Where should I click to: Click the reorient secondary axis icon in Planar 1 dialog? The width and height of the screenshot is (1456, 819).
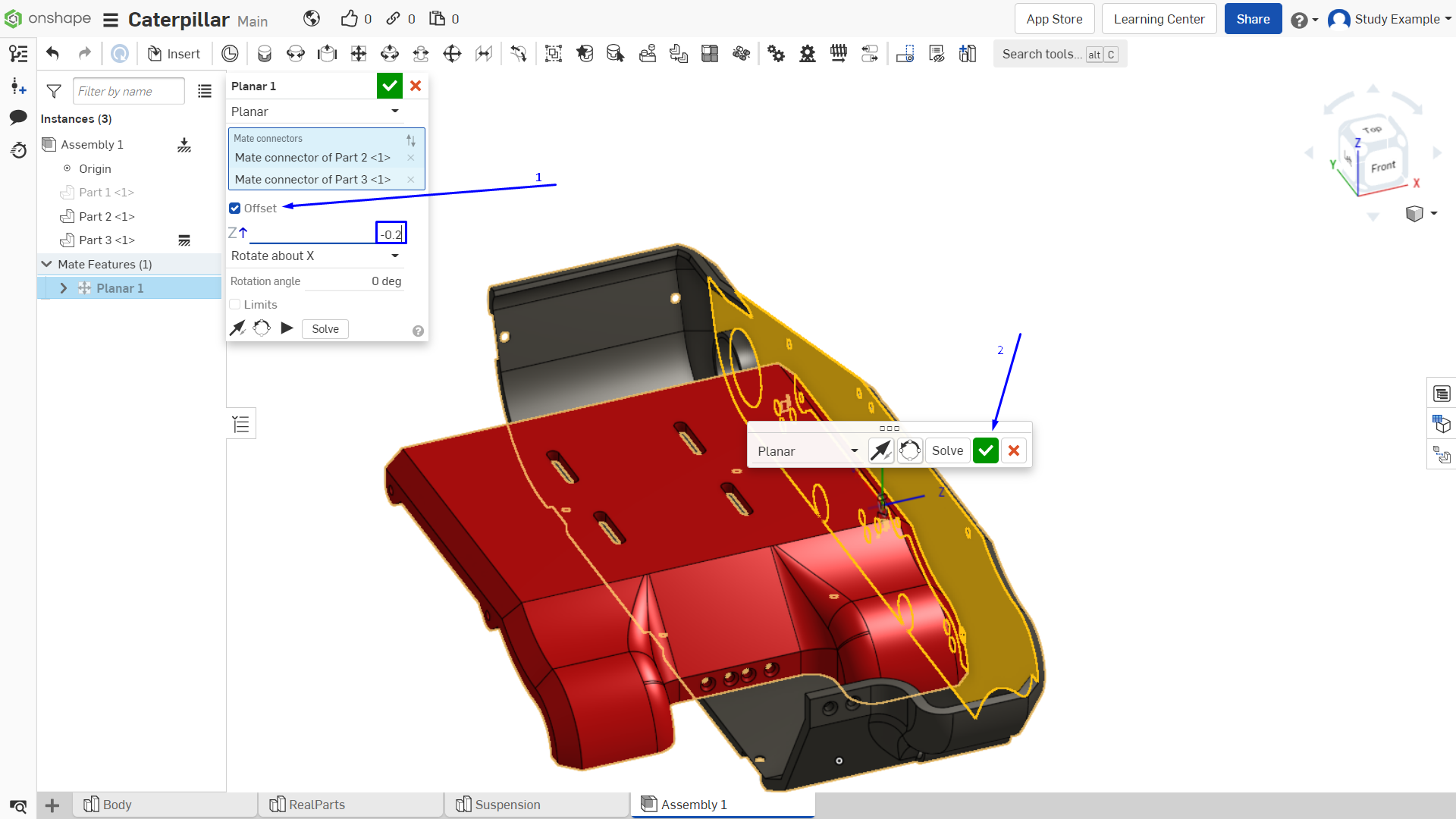262,328
